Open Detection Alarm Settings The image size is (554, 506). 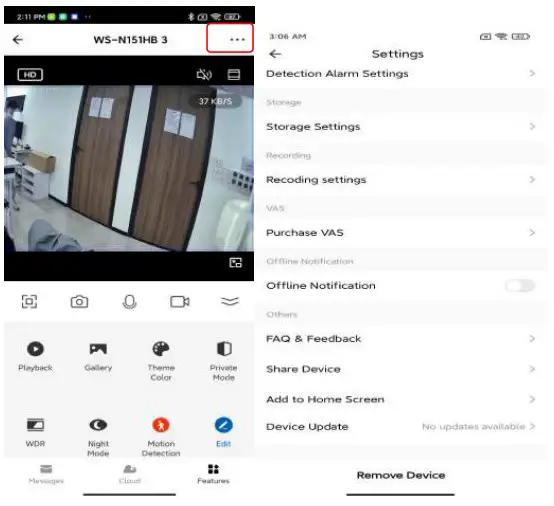pos(401,73)
